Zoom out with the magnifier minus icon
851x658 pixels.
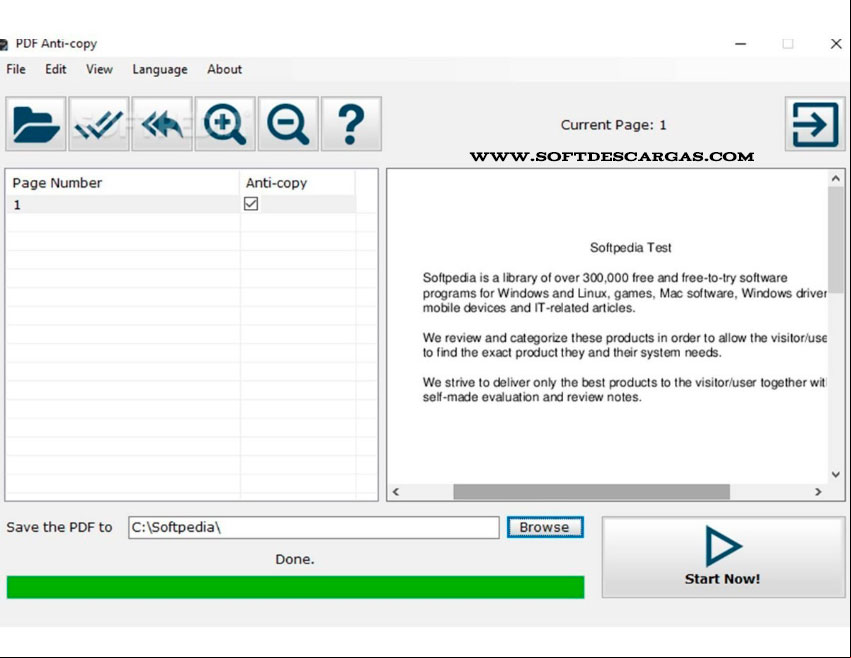click(x=288, y=124)
